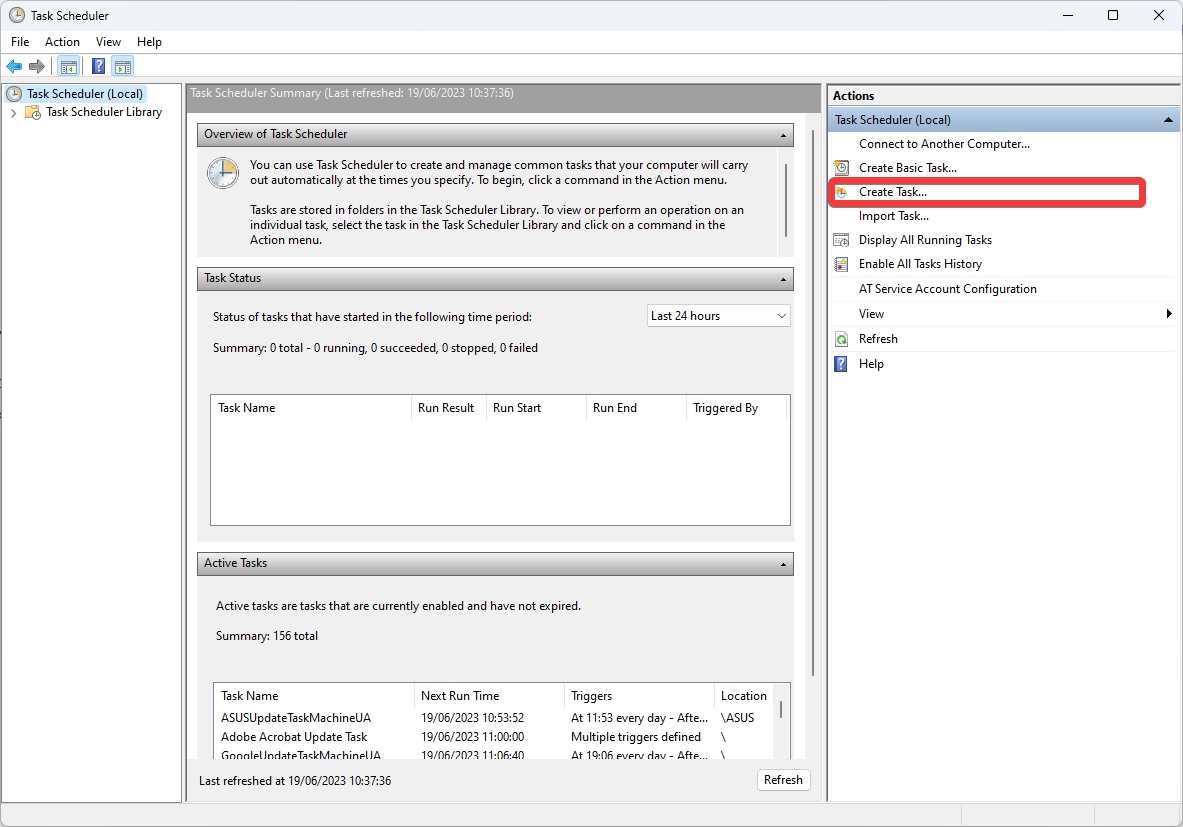The height and width of the screenshot is (827, 1183).
Task: Click the Enable All Tasks History icon
Action: (x=842, y=264)
